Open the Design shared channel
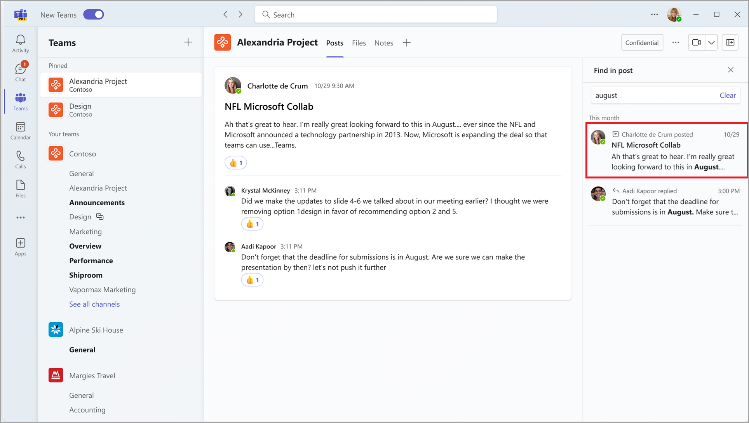749x423 pixels. 80,217
